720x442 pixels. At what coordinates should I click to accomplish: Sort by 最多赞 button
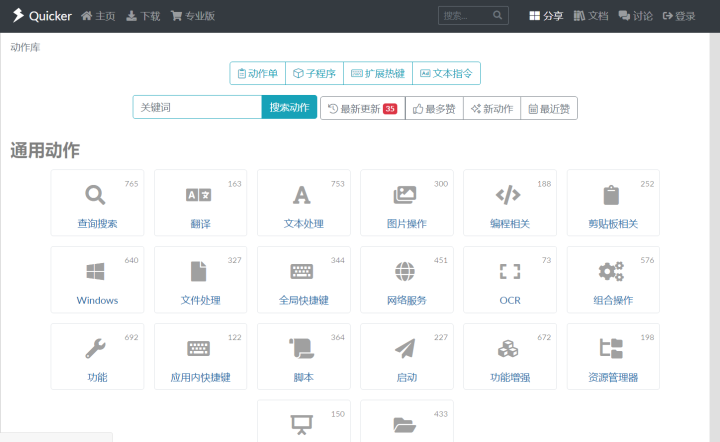tap(434, 108)
